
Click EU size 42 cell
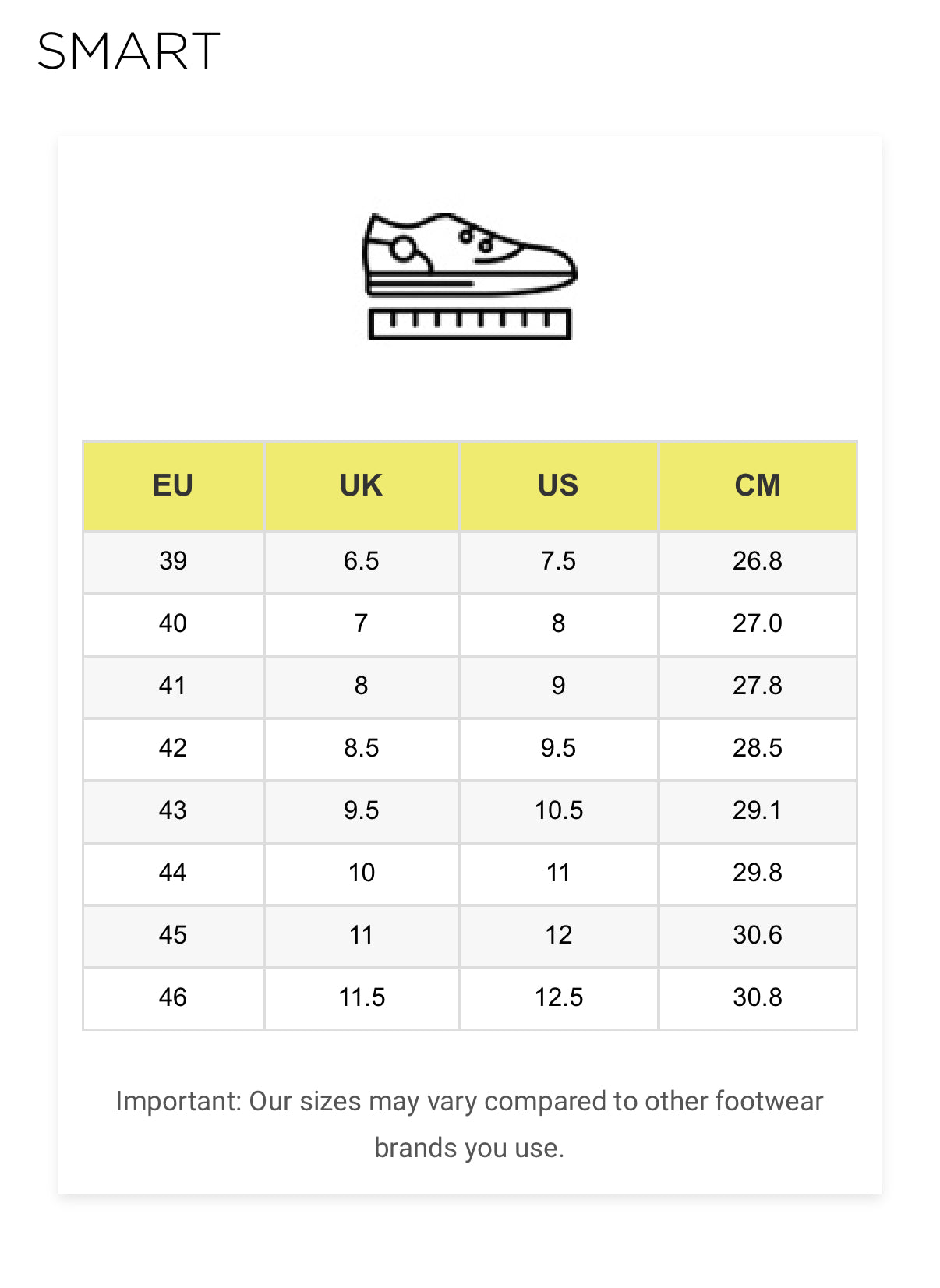point(173,748)
